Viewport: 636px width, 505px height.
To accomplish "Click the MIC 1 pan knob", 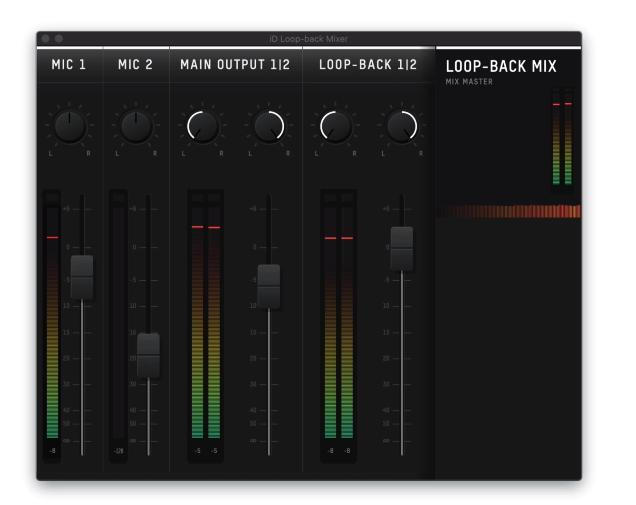I will click(70, 127).
